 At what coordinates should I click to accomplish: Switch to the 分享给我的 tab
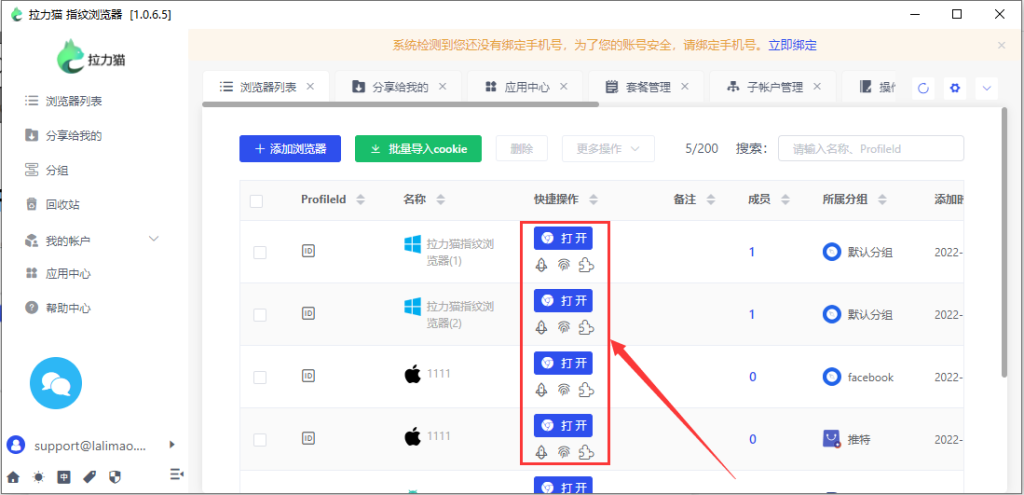click(398, 87)
